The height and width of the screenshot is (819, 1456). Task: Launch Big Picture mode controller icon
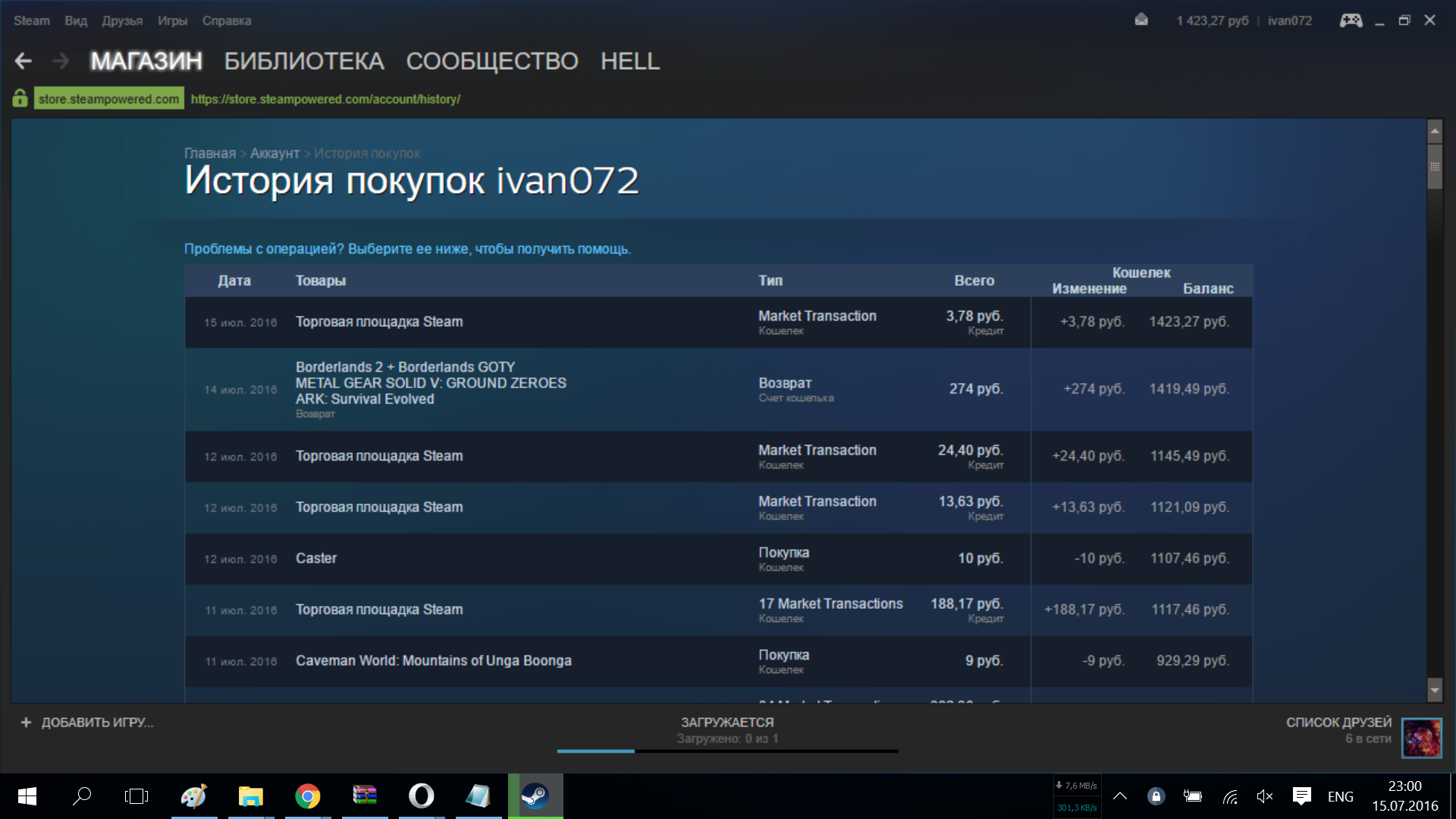click(x=1351, y=20)
